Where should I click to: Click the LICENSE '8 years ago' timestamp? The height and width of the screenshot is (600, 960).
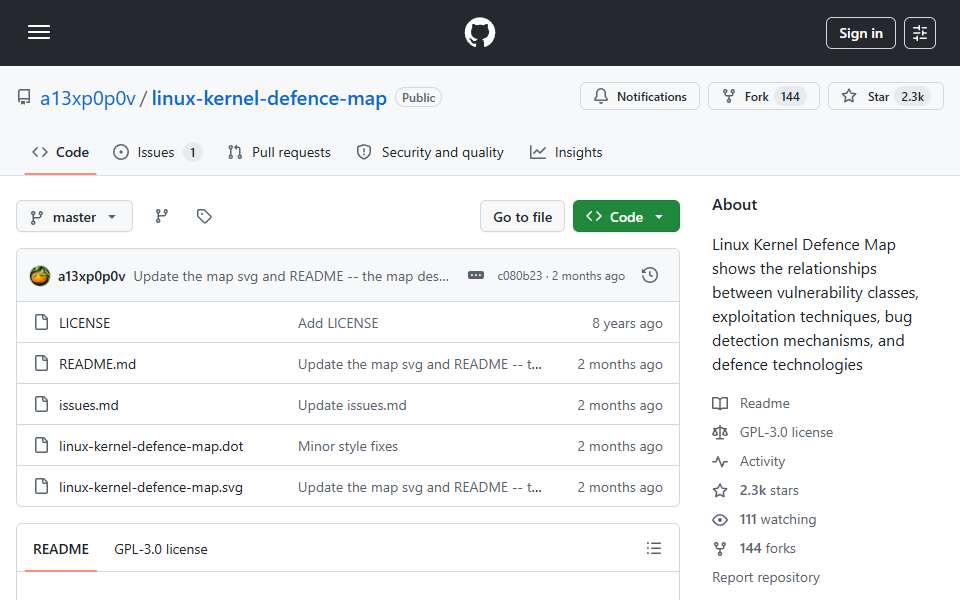[627, 323]
